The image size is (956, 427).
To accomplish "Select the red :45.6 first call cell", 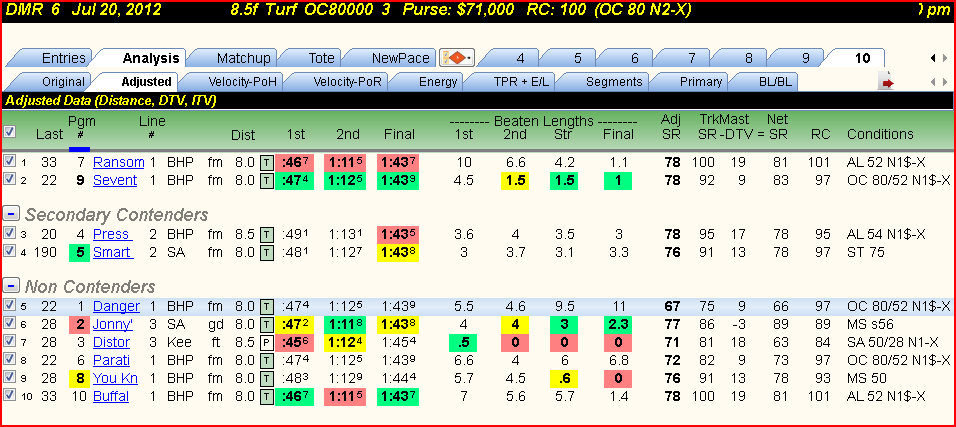I will click(x=294, y=342).
